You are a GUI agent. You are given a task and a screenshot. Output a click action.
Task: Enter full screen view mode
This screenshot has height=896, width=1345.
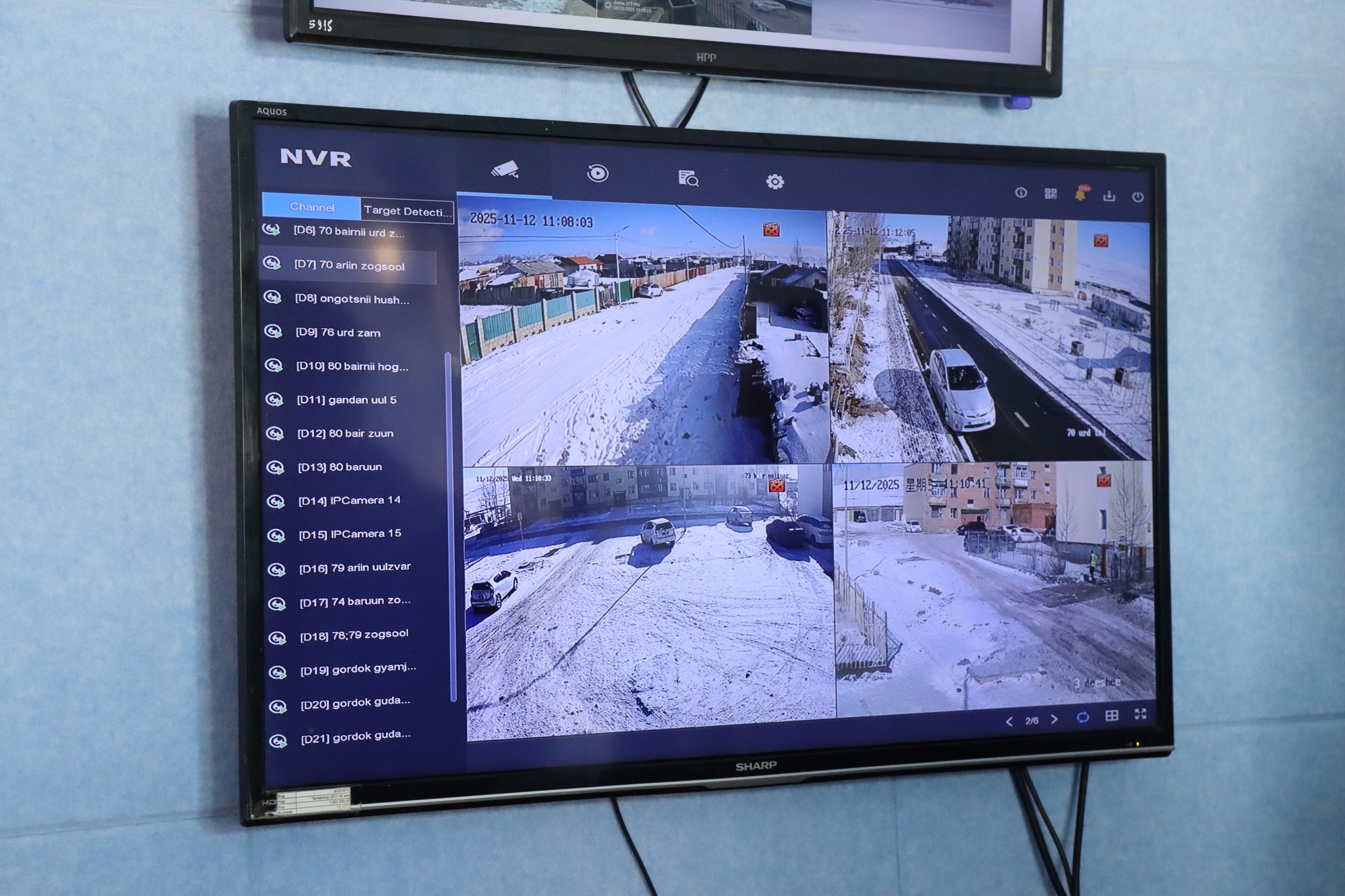(1141, 714)
